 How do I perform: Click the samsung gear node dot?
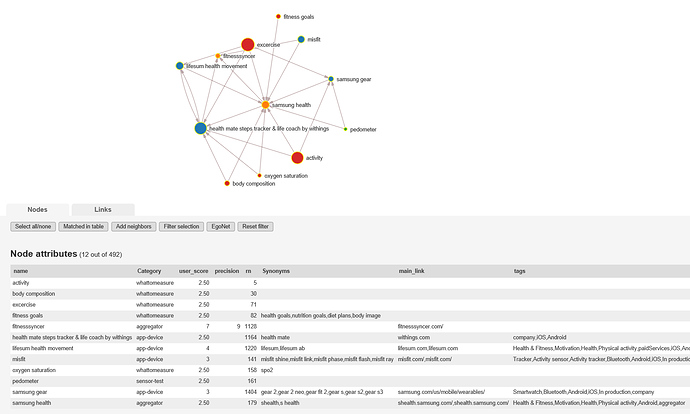(x=331, y=79)
